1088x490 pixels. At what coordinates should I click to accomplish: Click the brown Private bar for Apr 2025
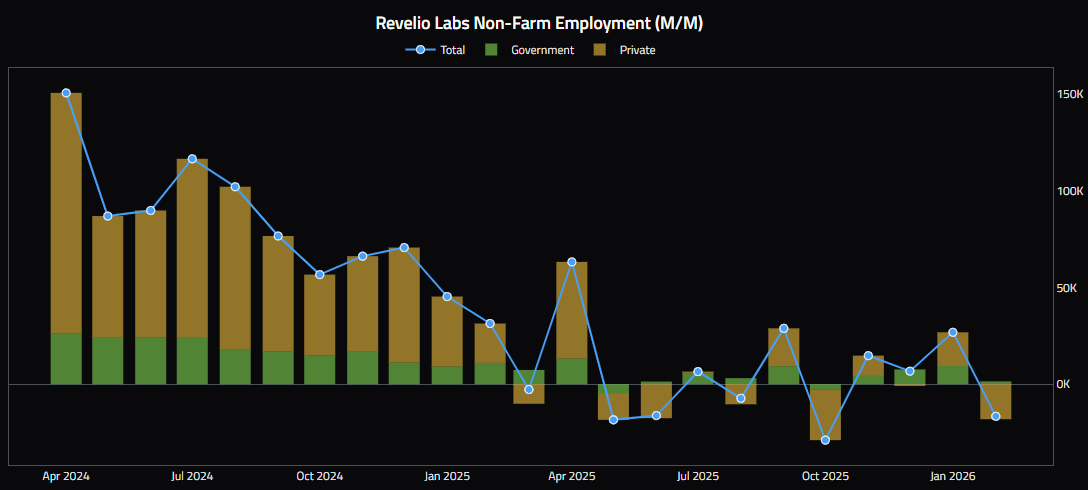[572, 310]
